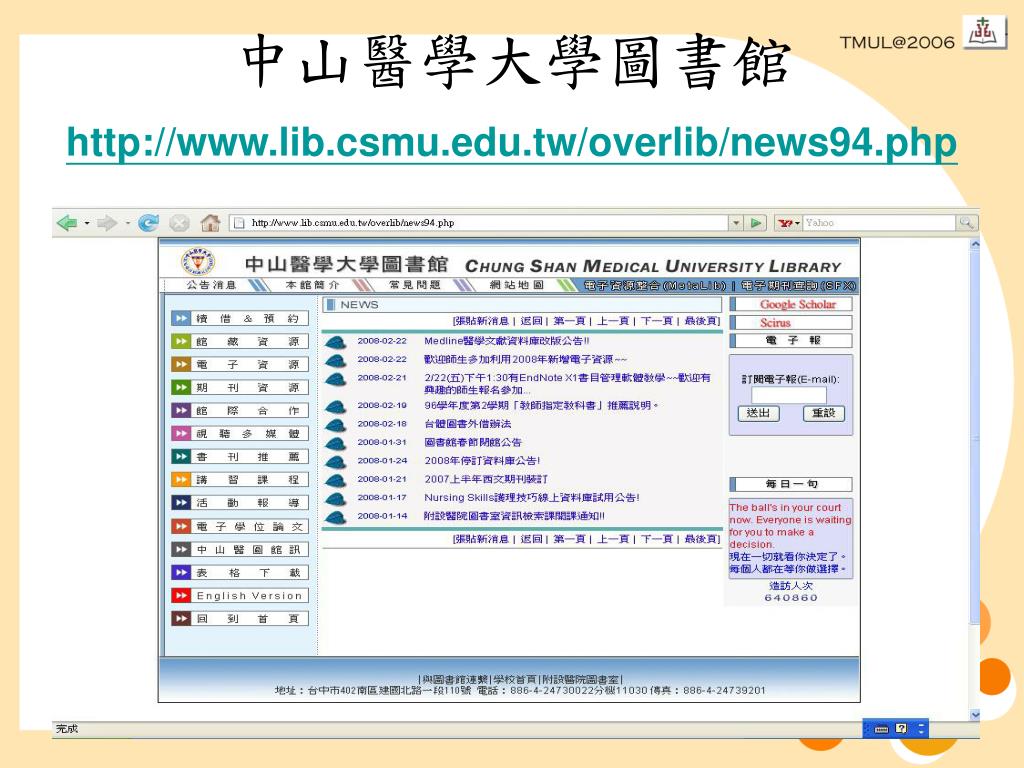
Task: Click the university logo emblem
Action: (198, 261)
